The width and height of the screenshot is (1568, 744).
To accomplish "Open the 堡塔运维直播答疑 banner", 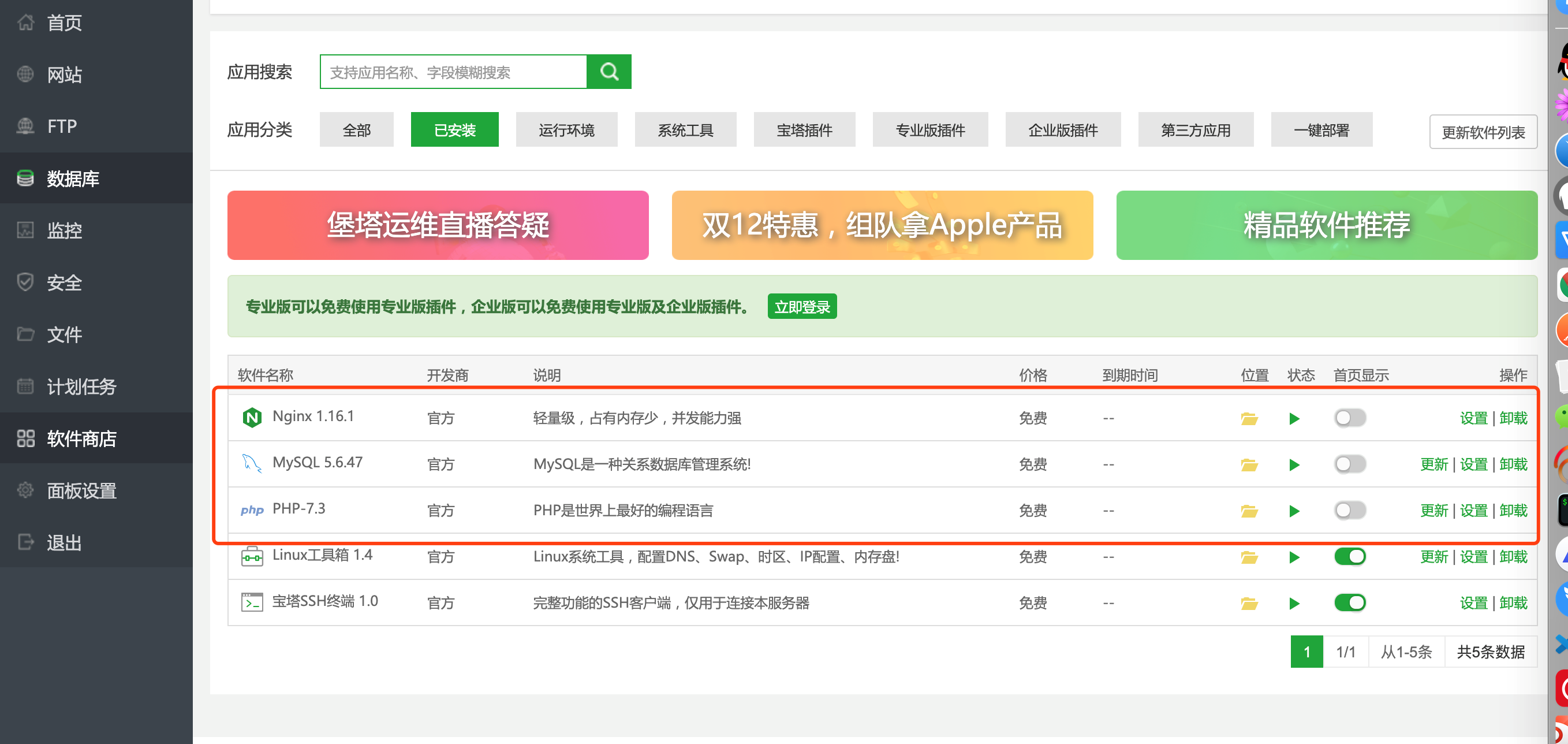I will 438,225.
